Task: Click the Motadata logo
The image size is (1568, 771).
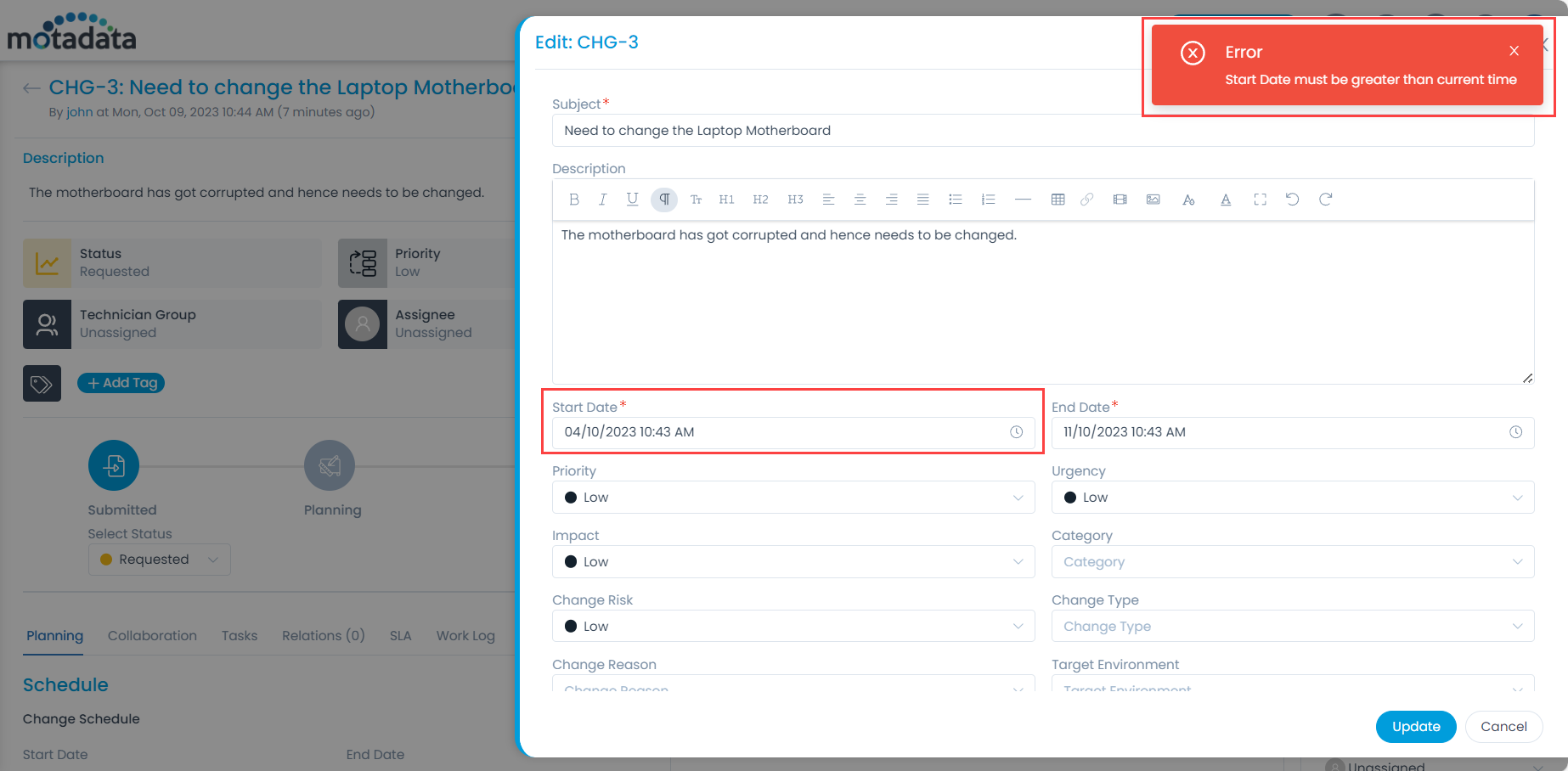Action: [71, 32]
